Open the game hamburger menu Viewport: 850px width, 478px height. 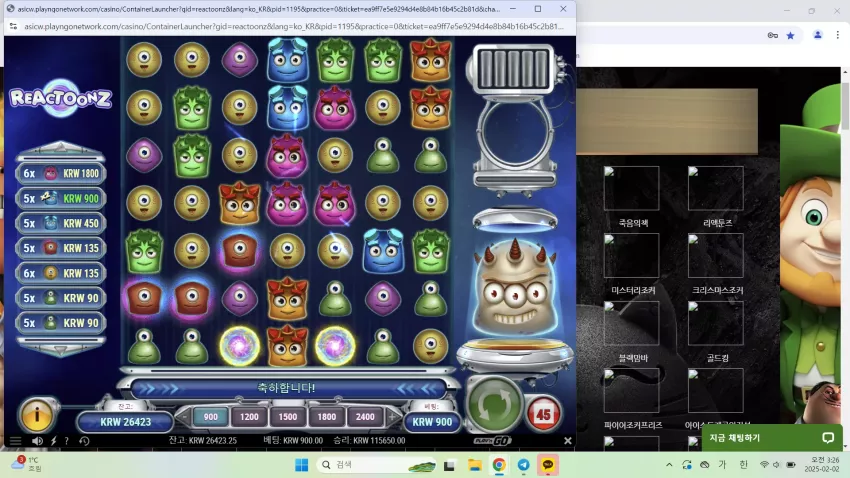[x=16, y=441]
